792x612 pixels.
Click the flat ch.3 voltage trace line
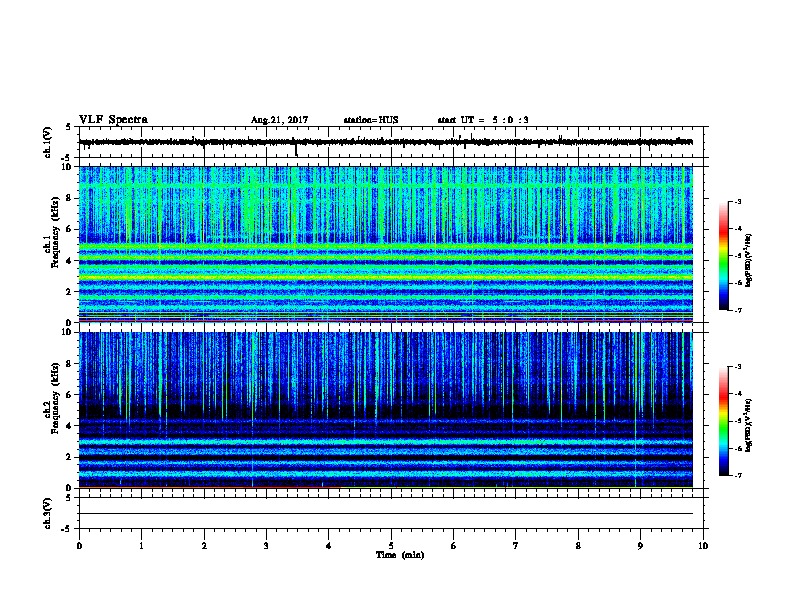[386, 514]
